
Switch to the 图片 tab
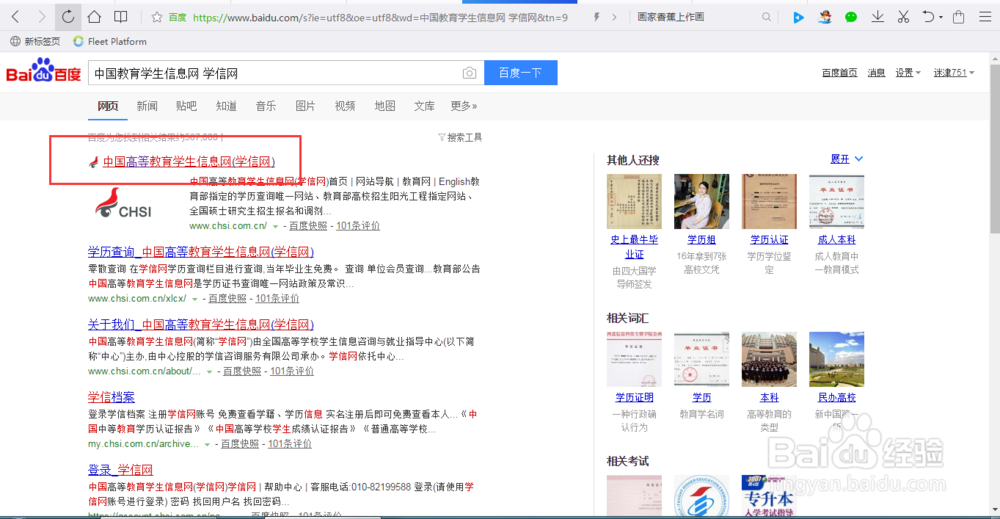click(x=305, y=106)
